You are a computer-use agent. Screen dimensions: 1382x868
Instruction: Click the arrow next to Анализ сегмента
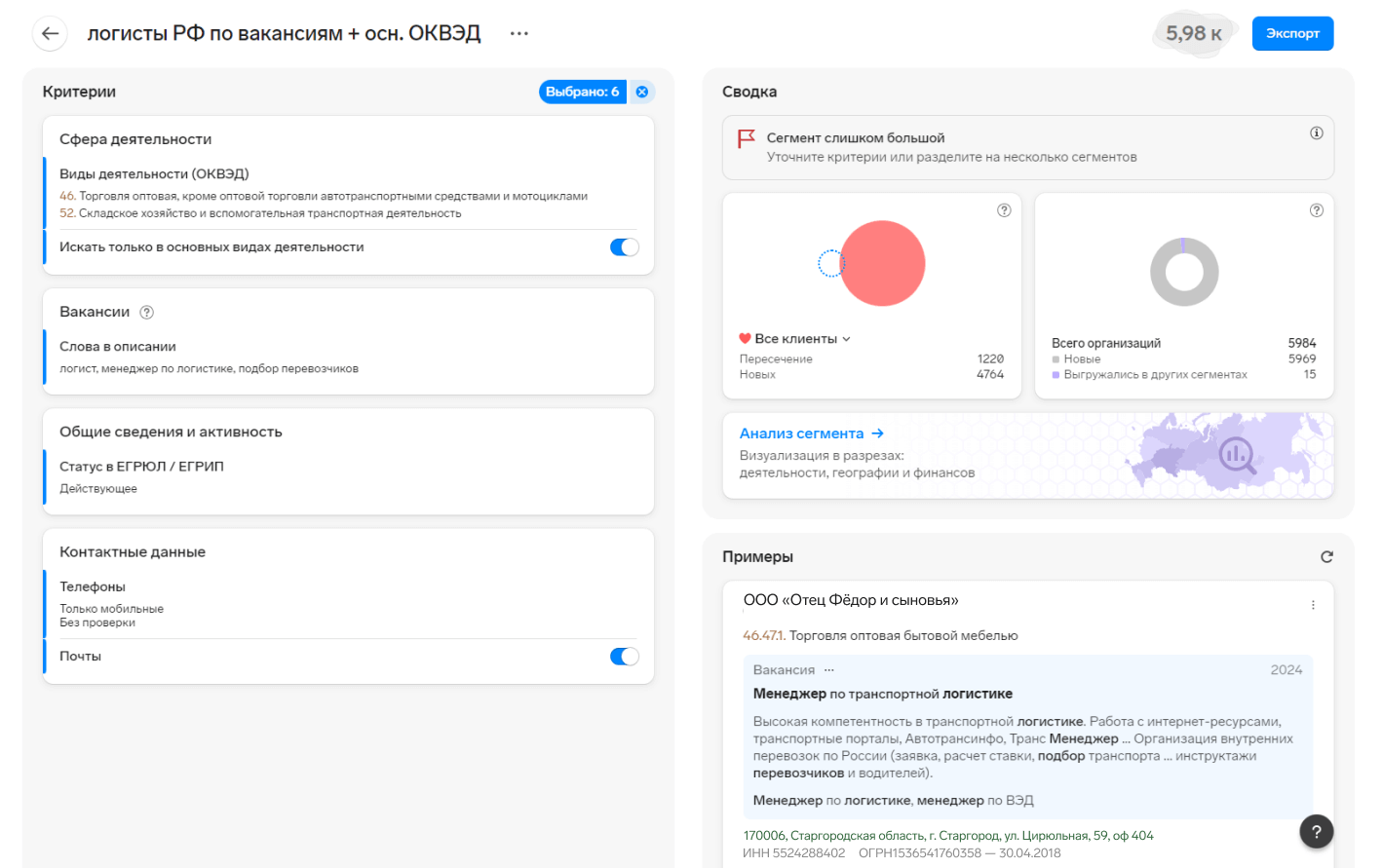[877, 434]
